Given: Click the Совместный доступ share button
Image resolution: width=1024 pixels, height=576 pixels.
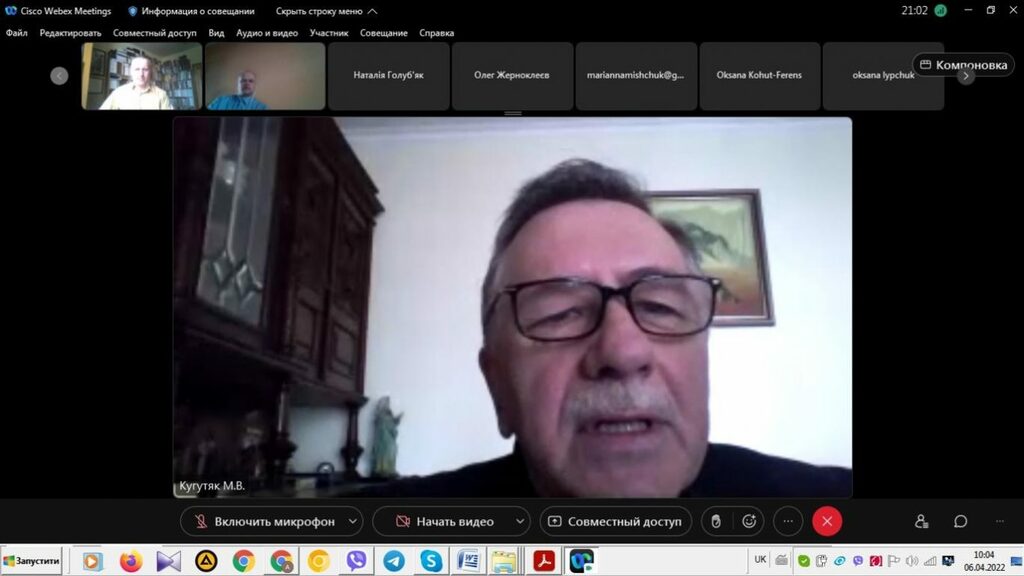Looking at the screenshot, I should click(x=614, y=521).
